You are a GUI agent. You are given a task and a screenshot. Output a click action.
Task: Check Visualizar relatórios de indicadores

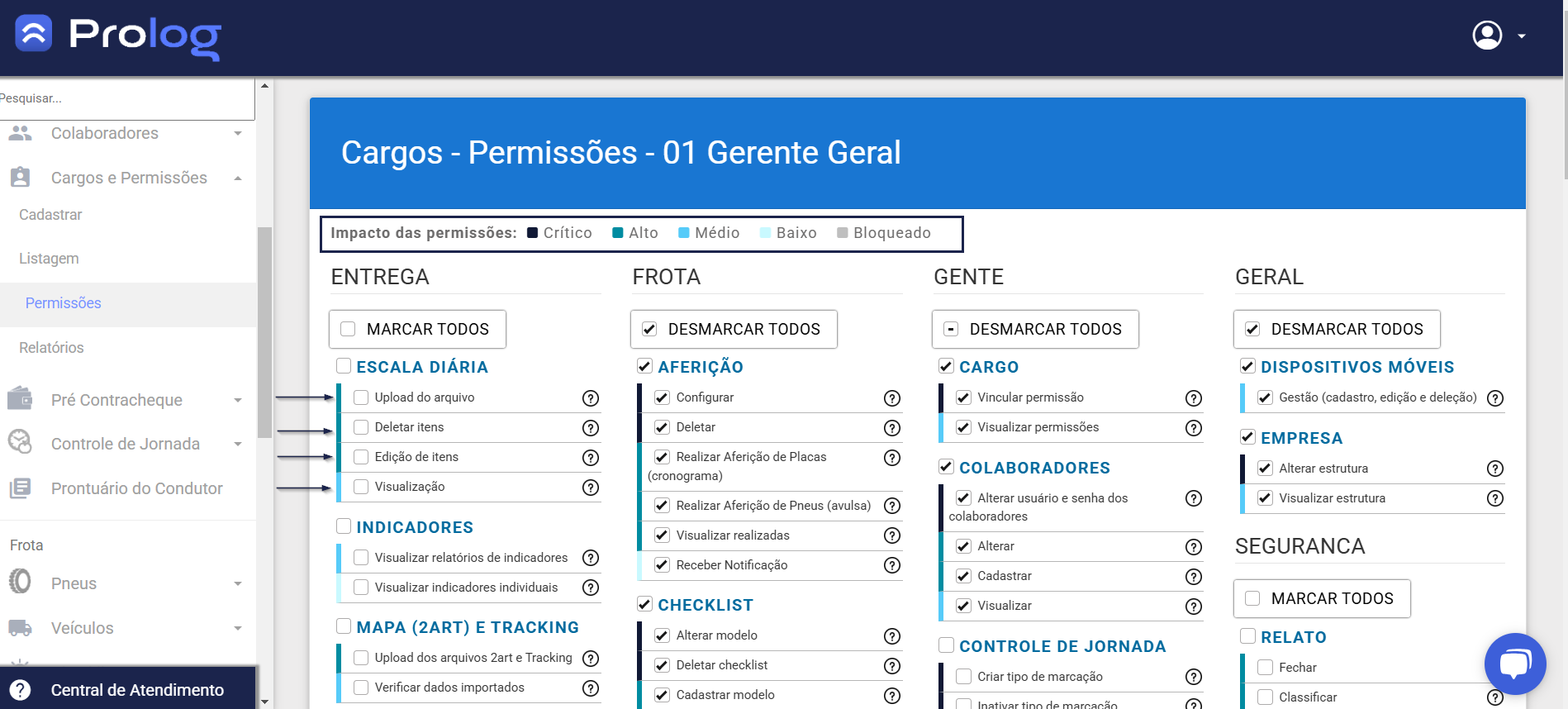point(361,558)
